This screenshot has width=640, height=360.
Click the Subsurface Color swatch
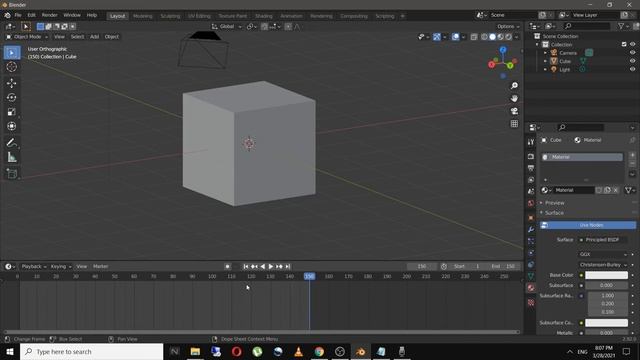point(607,323)
